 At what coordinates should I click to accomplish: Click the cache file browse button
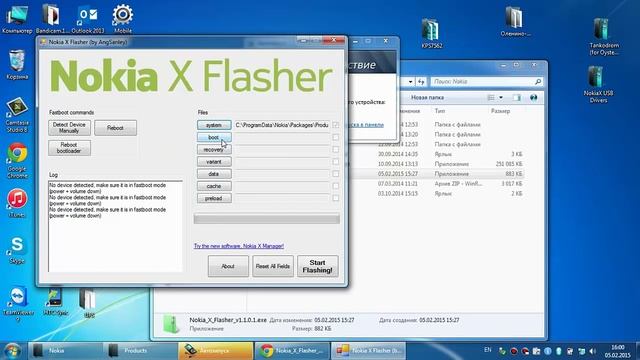coord(214,186)
